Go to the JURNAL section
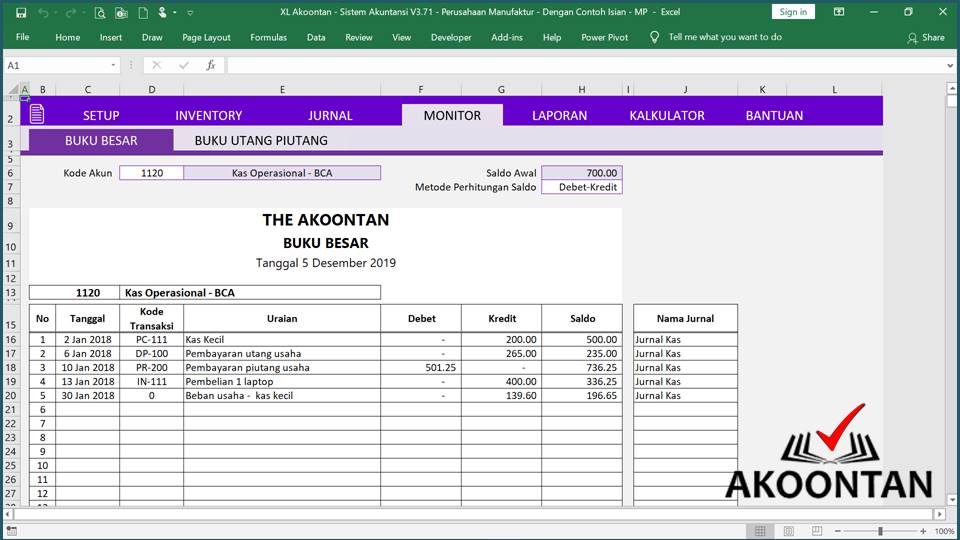Image resolution: width=960 pixels, height=540 pixels. coord(330,115)
